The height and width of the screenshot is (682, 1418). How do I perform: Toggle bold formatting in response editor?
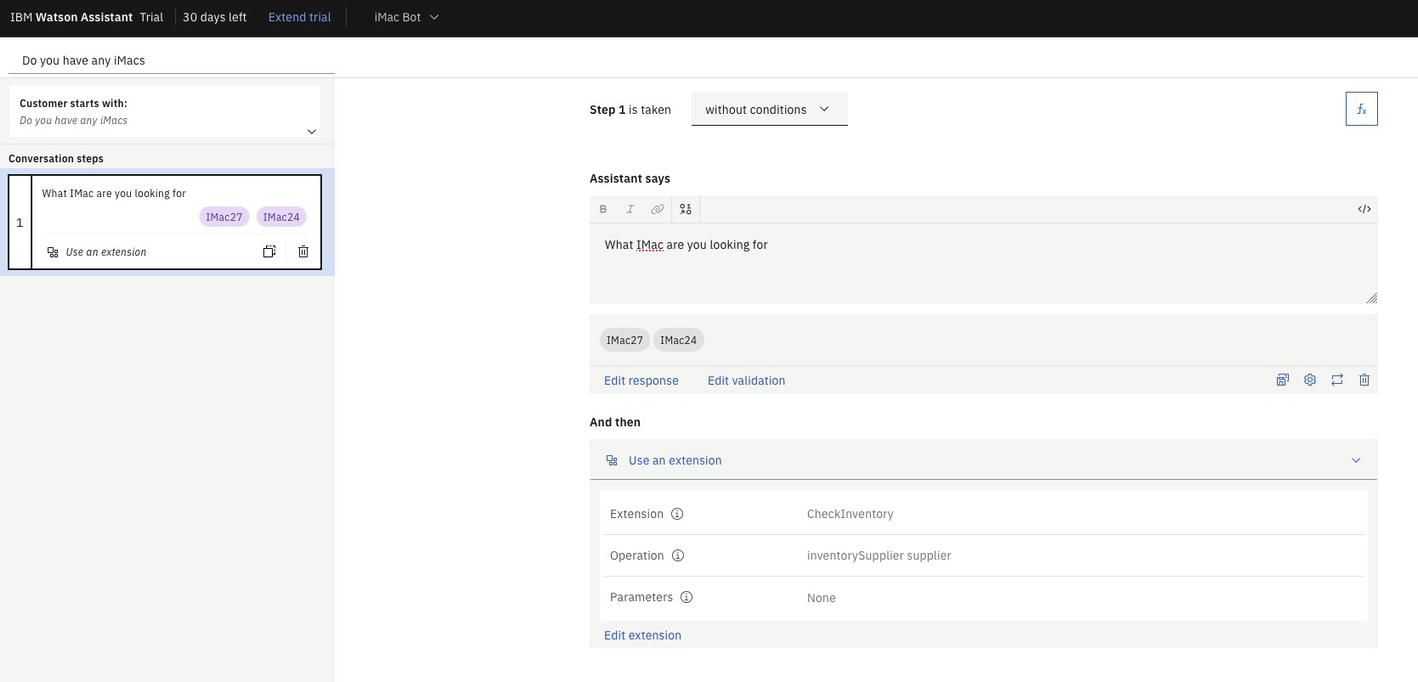pos(603,209)
